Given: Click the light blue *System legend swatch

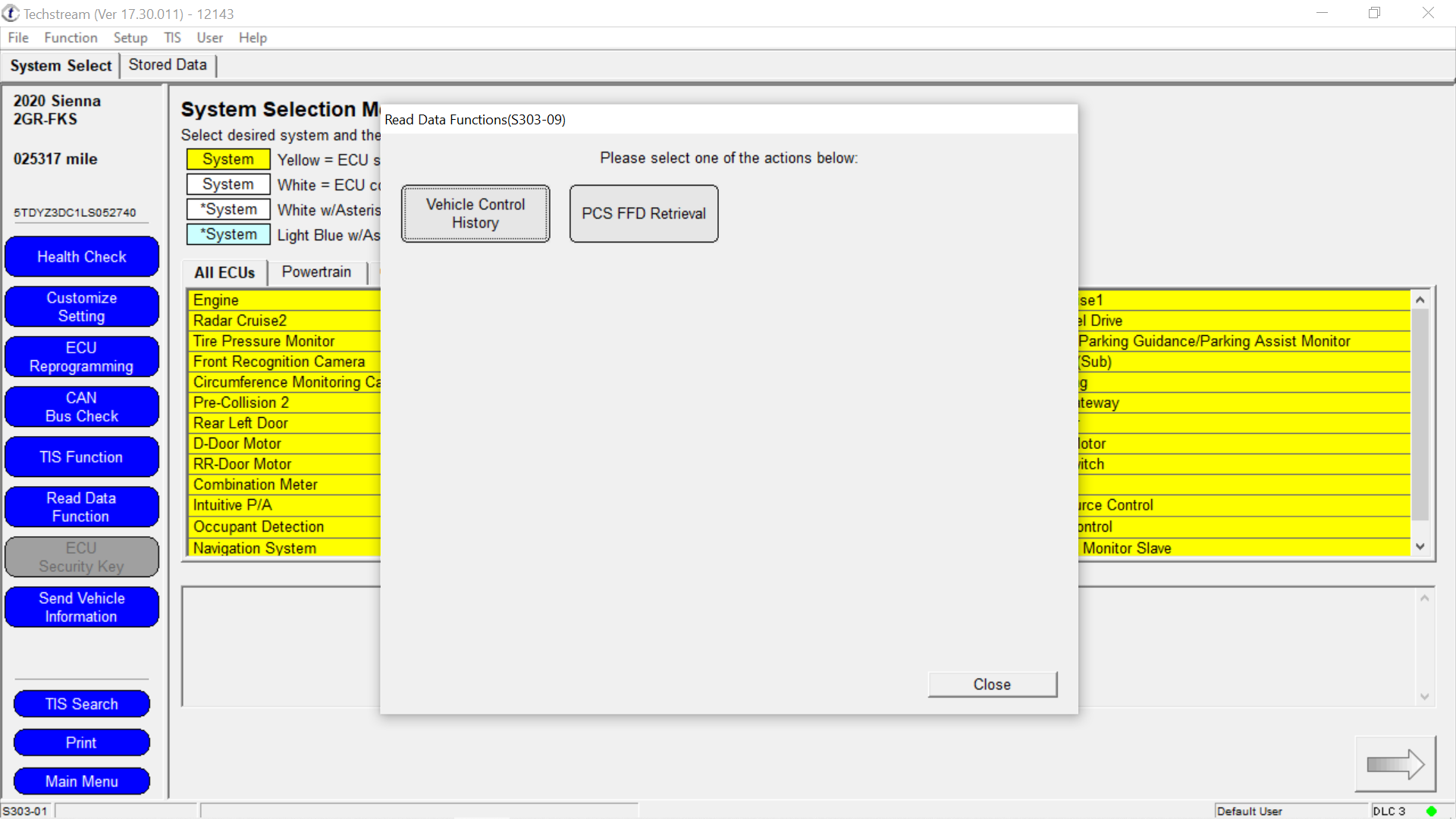Looking at the screenshot, I should tap(228, 234).
